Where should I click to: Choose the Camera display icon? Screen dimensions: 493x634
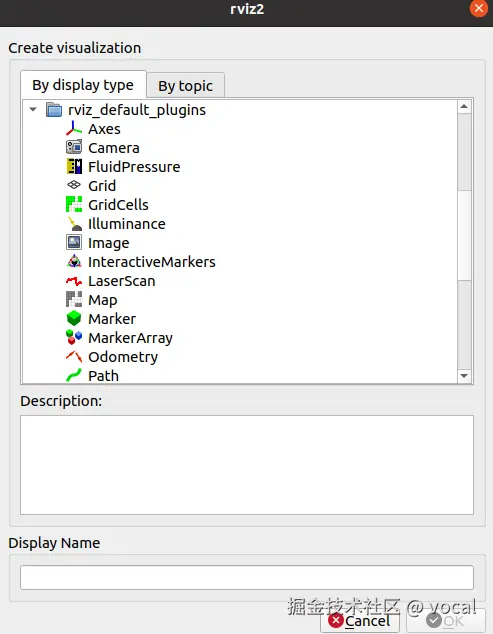coord(74,147)
